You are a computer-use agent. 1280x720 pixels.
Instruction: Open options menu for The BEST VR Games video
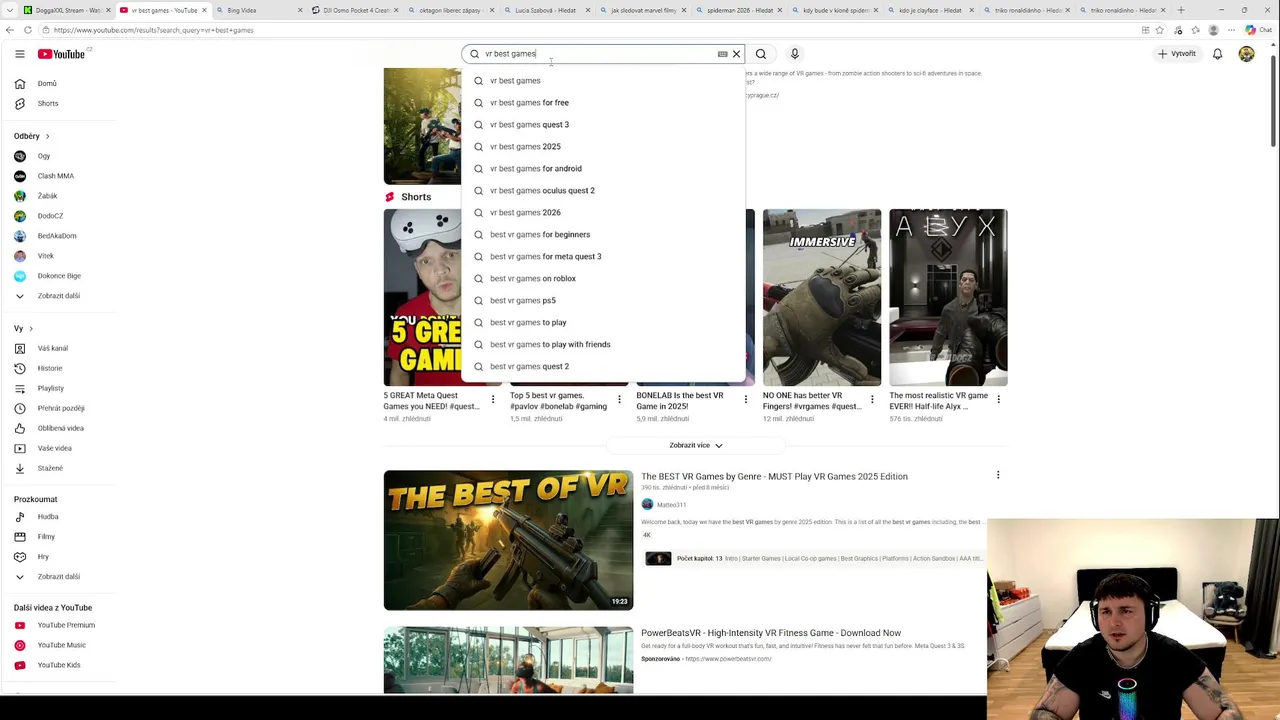click(x=997, y=476)
